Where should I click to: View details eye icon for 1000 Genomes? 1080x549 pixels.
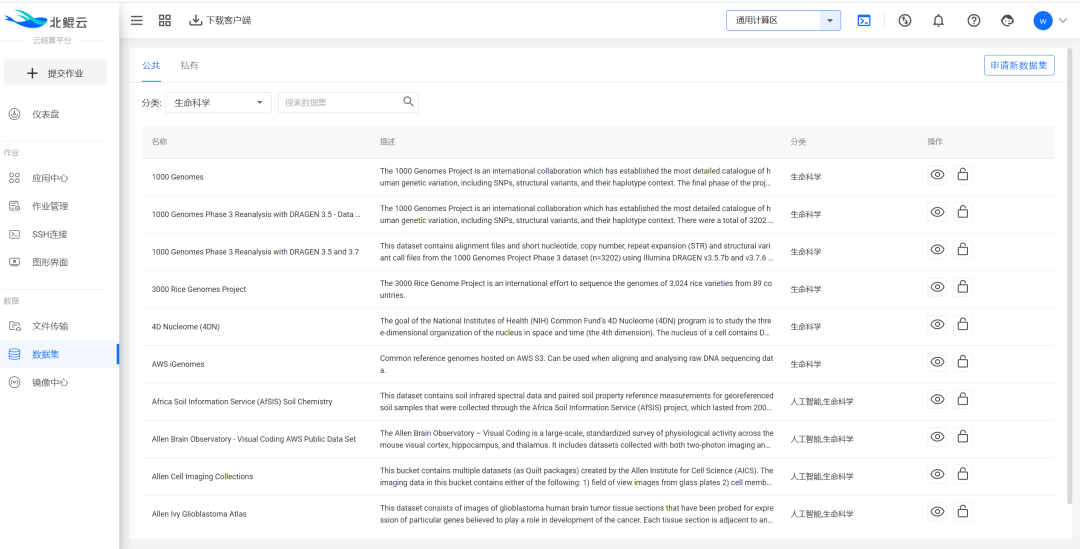coord(937,175)
